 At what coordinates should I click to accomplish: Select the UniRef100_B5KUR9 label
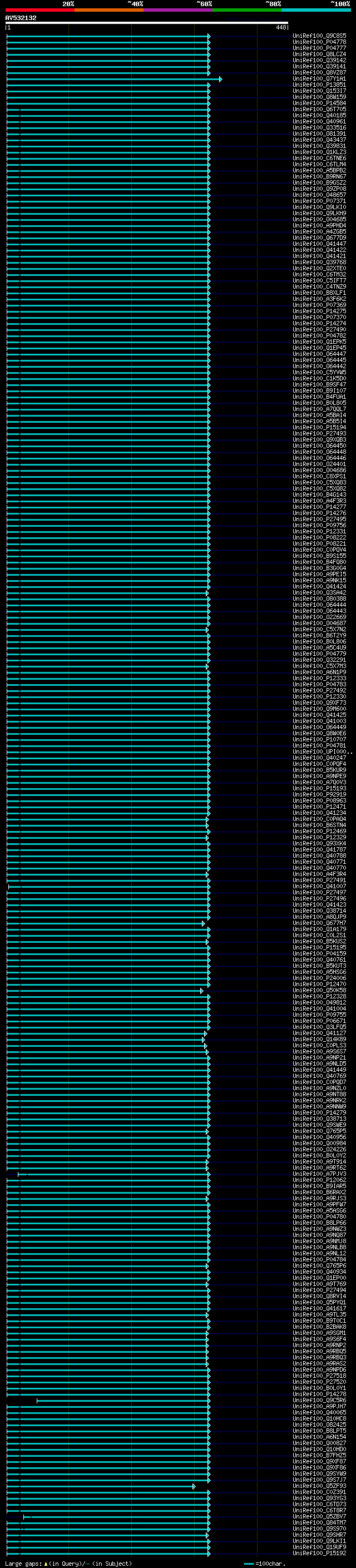[x=319, y=770]
